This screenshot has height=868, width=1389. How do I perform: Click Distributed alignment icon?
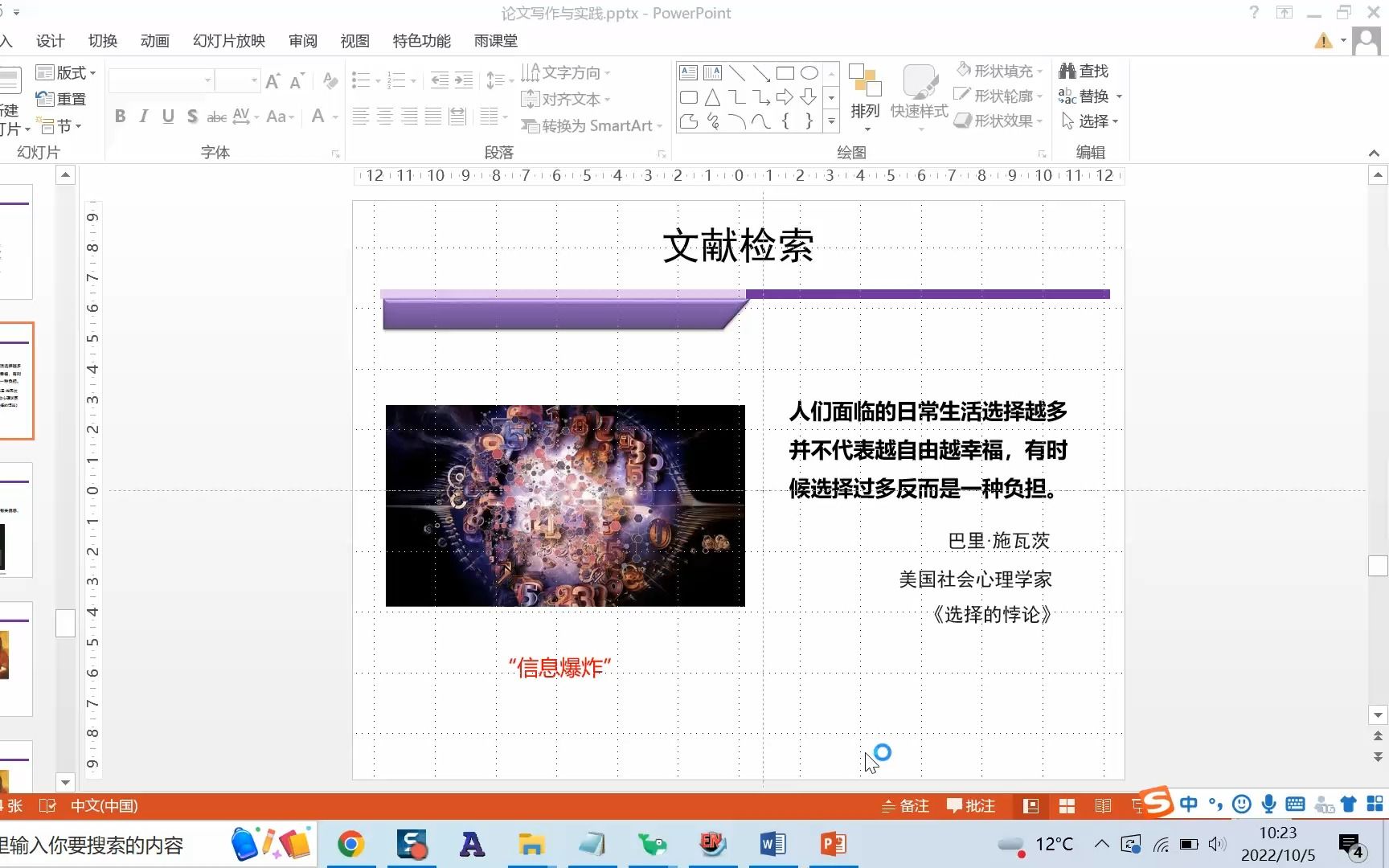pyautogui.click(x=457, y=117)
